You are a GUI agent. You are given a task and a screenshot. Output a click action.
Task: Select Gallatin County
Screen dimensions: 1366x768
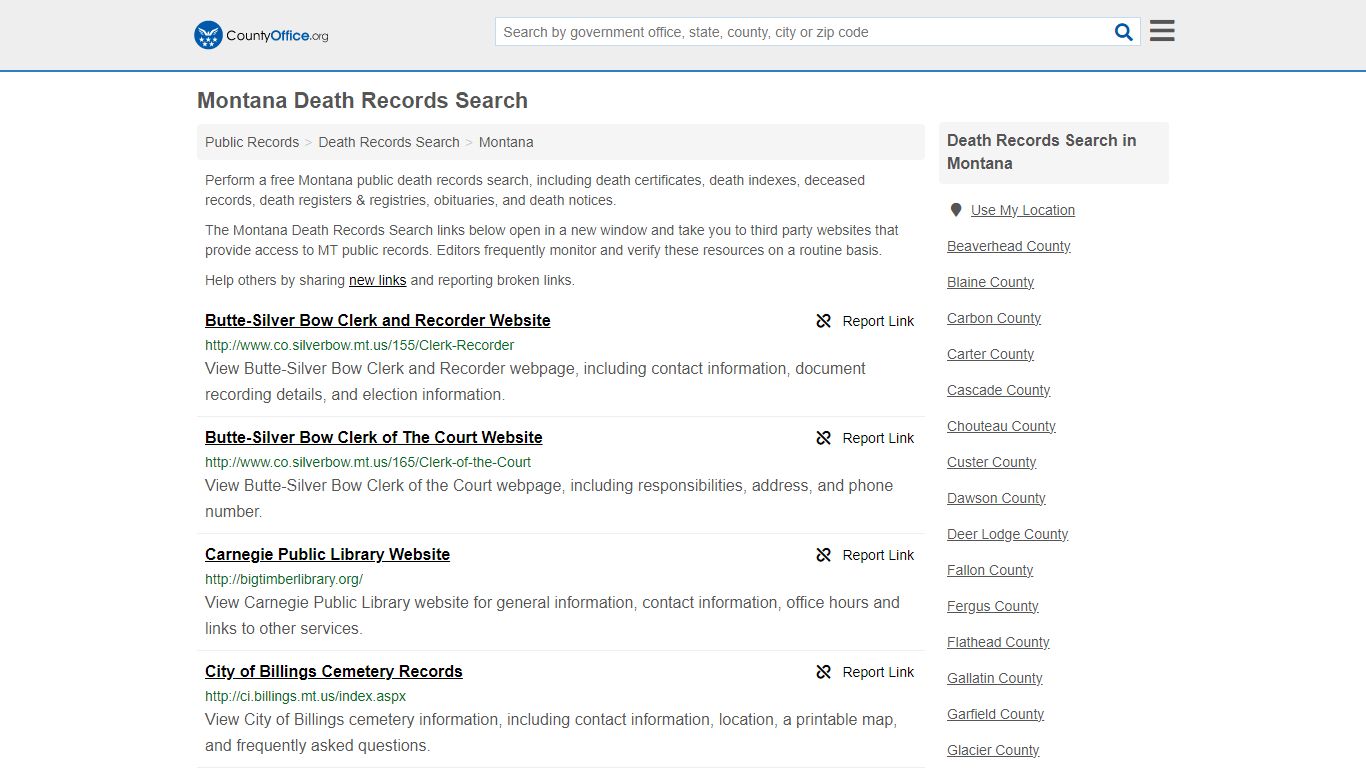click(995, 678)
